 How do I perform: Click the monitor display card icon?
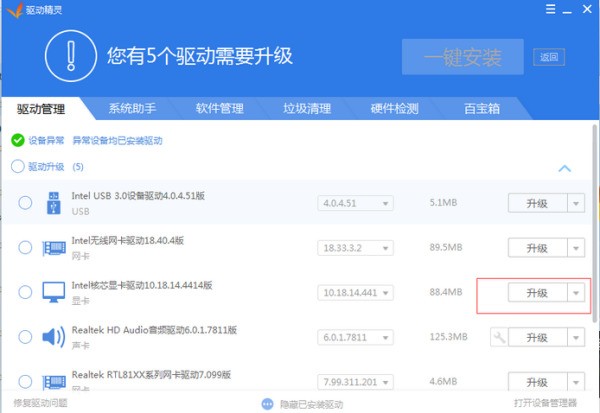pos(54,292)
